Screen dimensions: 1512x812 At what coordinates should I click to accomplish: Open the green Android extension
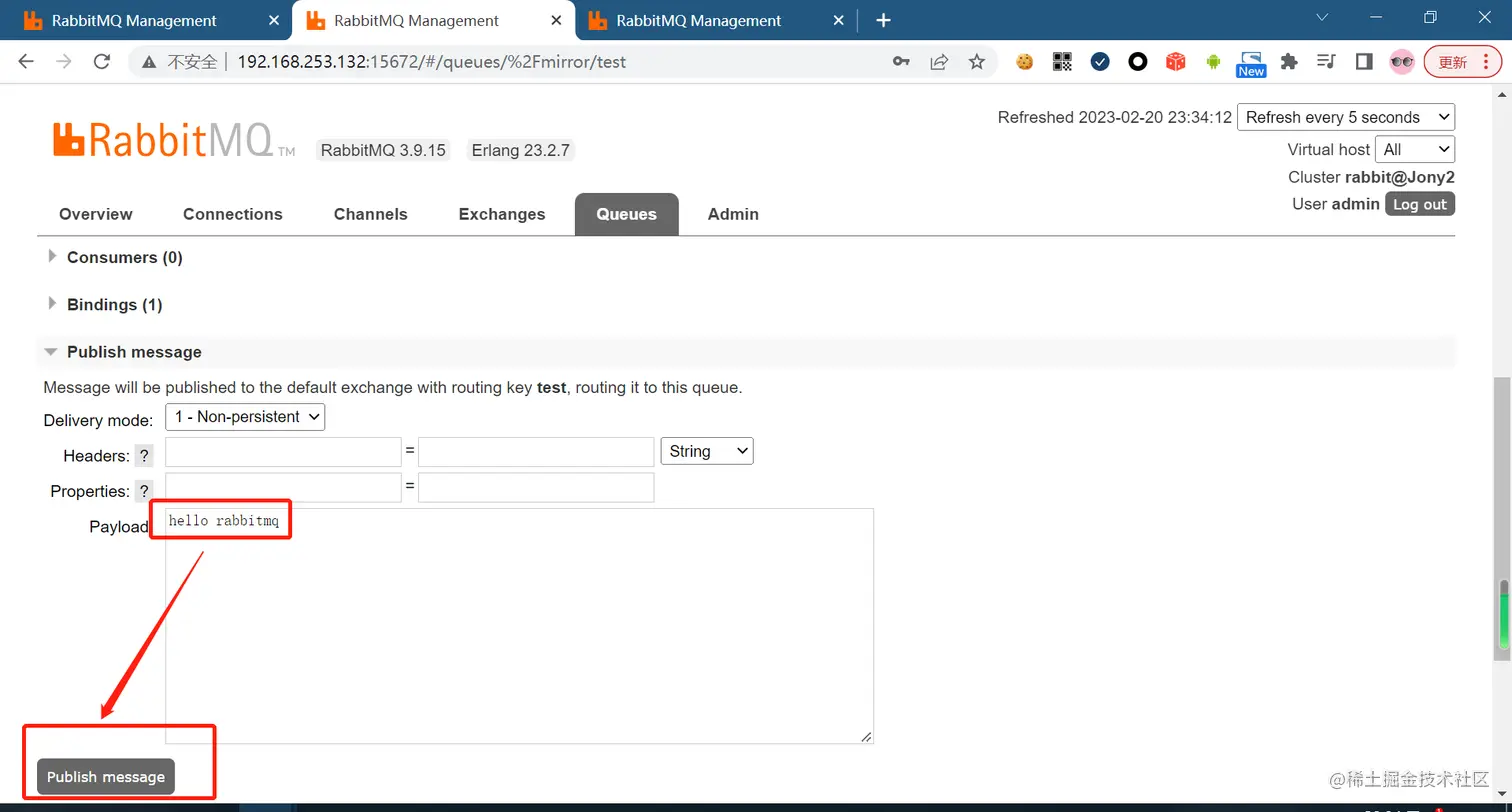click(x=1213, y=62)
